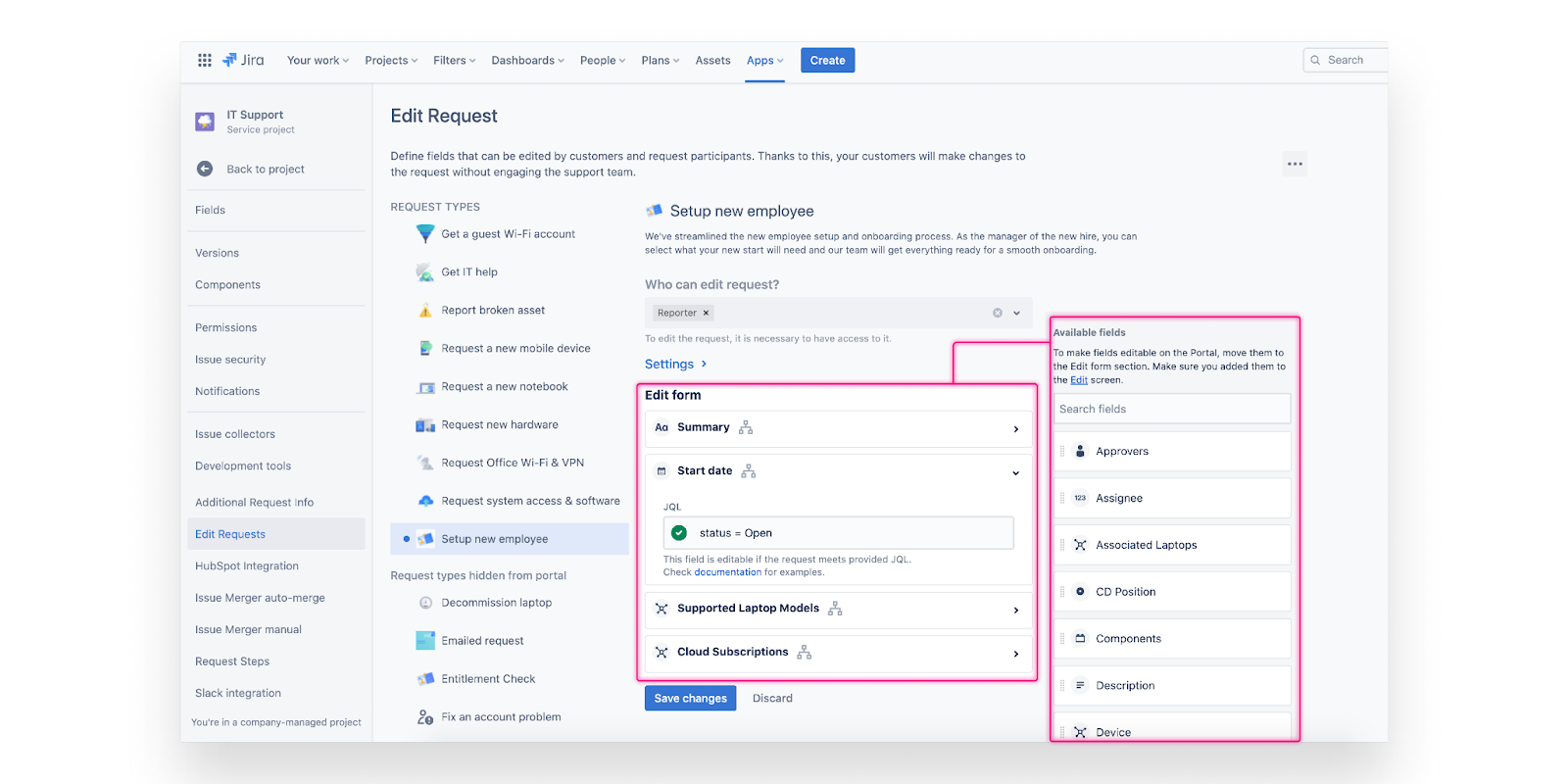Open Request Steps in the sidebar
The height and width of the screenshot is (784, 1568).
pyautogui.click(x=232, y=661)
